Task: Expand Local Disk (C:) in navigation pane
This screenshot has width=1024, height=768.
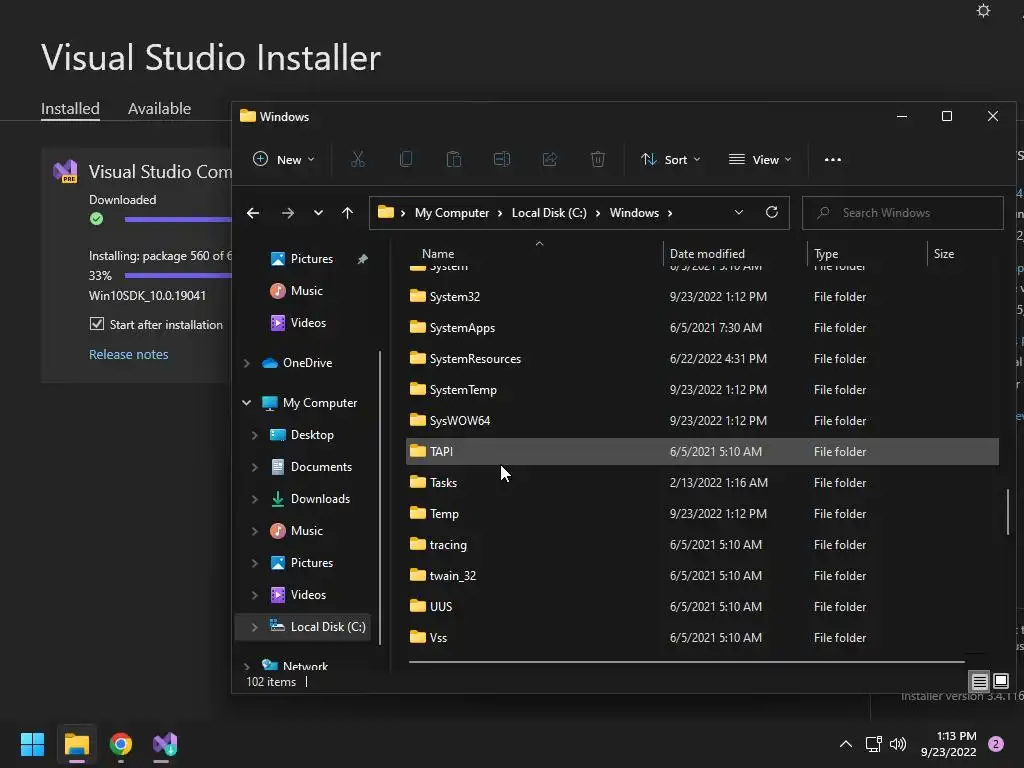Action: (255, 627)
